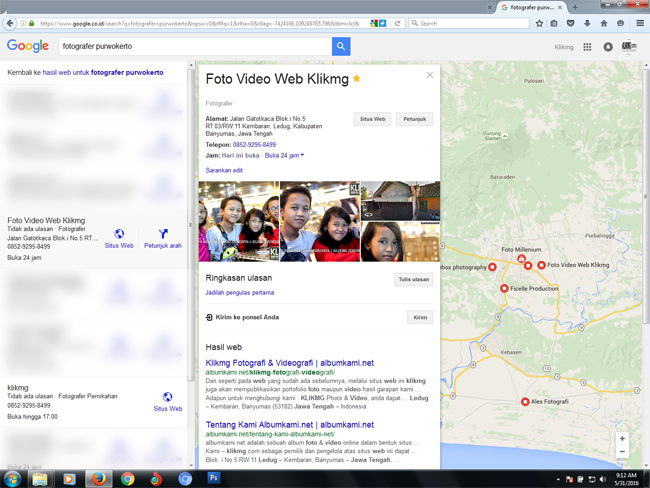Call phone number 0852-9295-8499 link in card
650x488 pixels.
coord(254,145)
